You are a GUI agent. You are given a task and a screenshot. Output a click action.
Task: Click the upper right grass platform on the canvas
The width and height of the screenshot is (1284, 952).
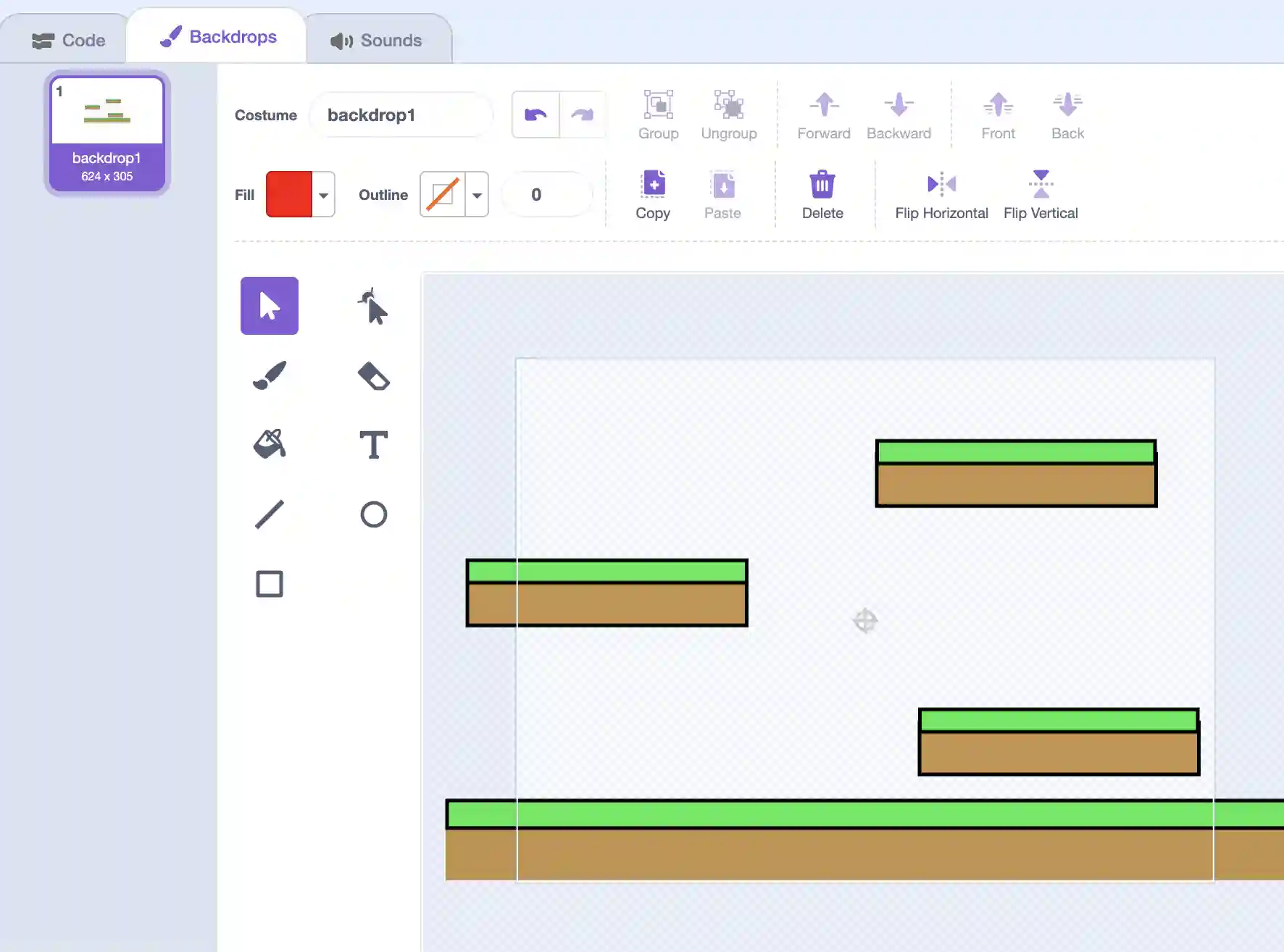coord(1016,473)
